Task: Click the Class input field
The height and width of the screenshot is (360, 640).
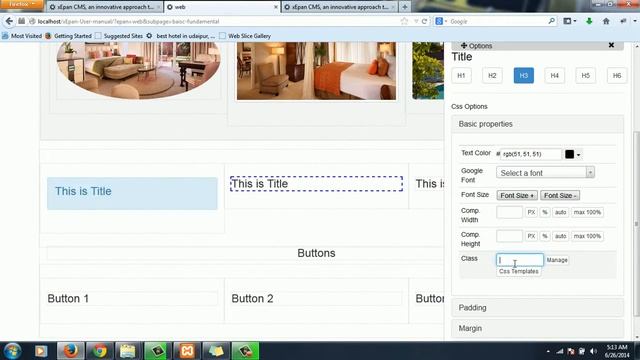Action: (520, 260)
